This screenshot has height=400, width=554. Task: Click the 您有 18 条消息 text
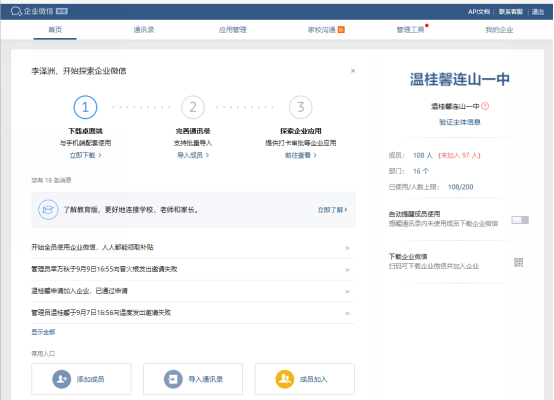click(51, 180)
